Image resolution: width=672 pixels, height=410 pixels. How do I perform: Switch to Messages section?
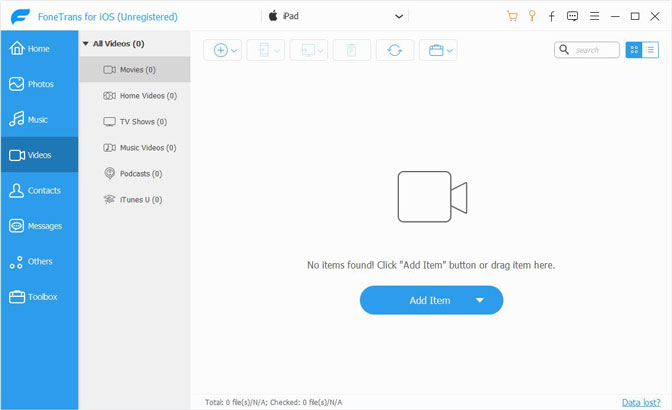tap(39, 226)
